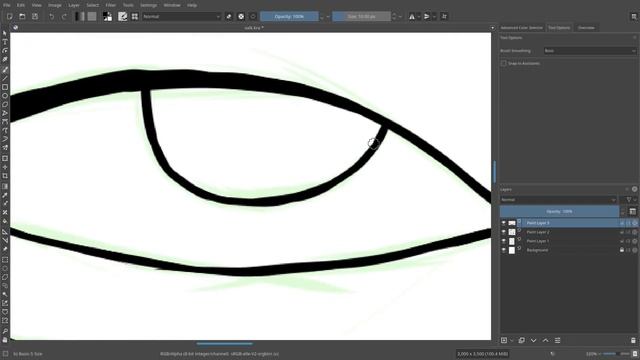The image size is (640, 360).
Task: Open the File menu
Action: pyautogui.click(x=7, y=5)
